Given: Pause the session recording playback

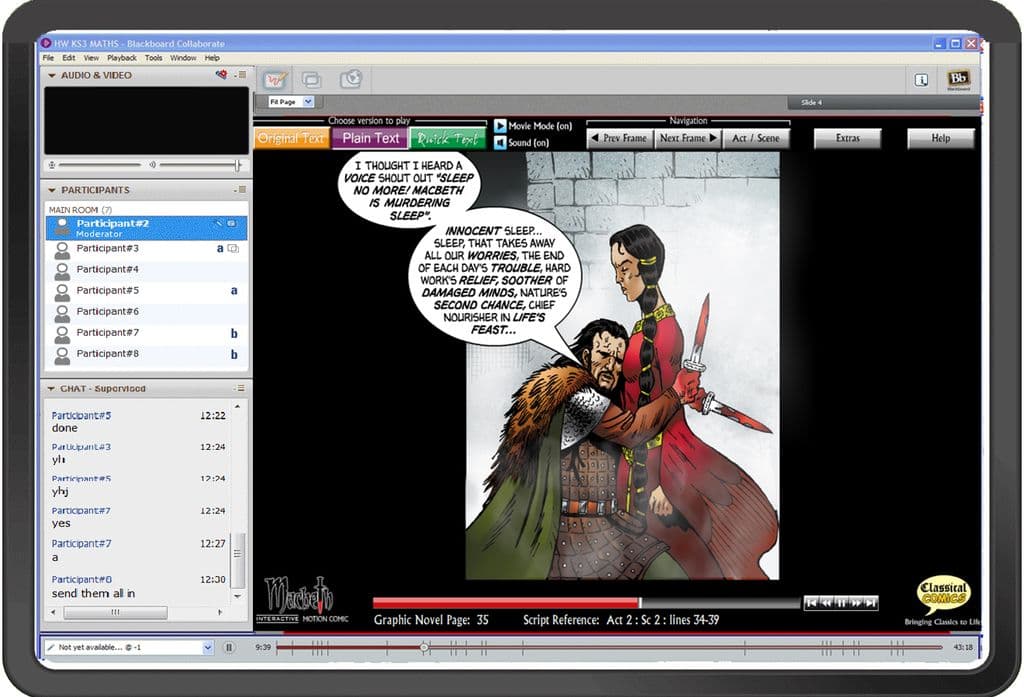Looking at the screenshot, I should [229, 647].
